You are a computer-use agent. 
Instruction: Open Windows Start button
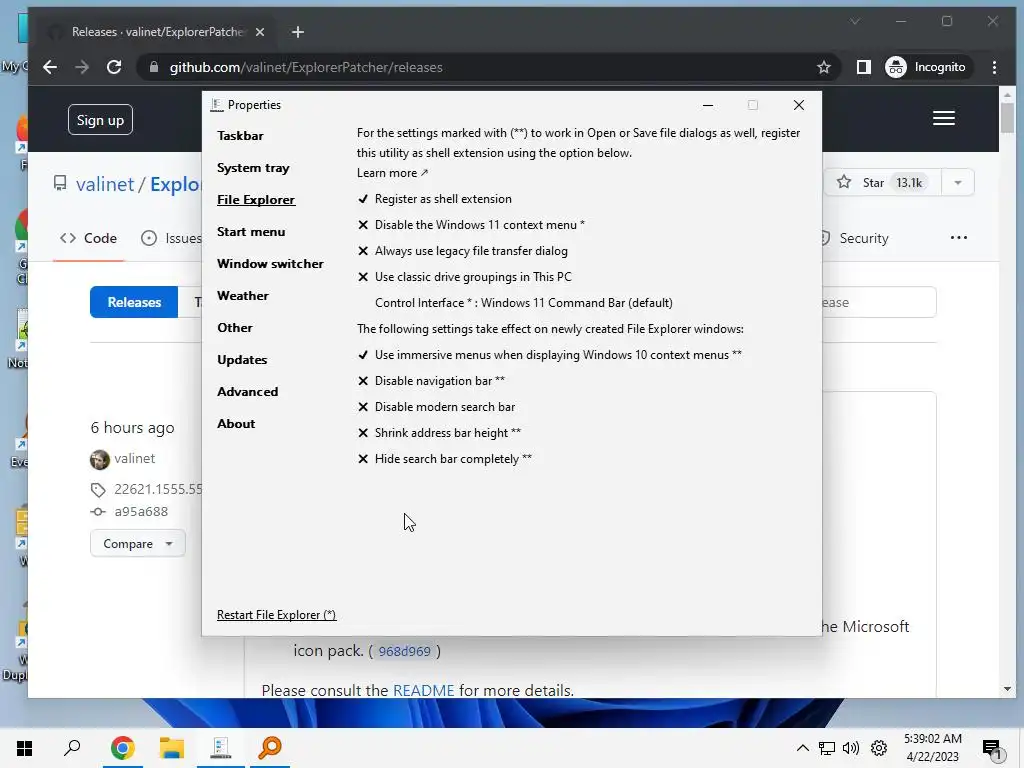(24, 748)
